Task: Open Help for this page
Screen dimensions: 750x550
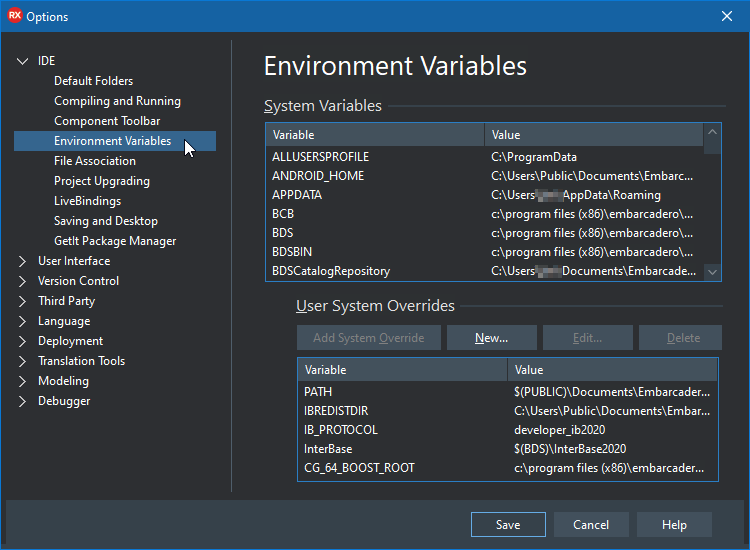Action: coord(674,525)
